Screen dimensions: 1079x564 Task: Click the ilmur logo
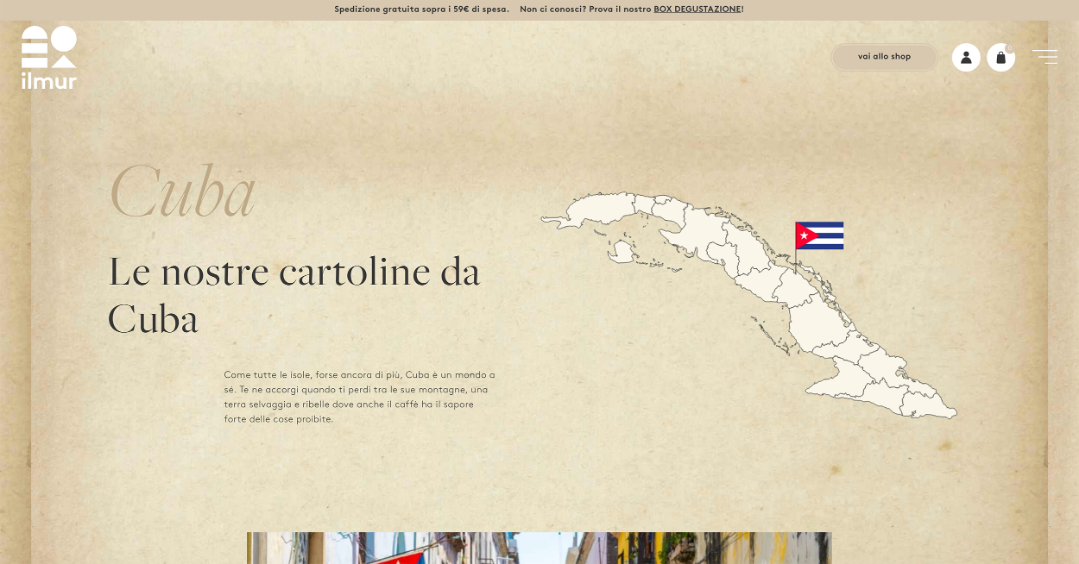click(x=49, y=58)
